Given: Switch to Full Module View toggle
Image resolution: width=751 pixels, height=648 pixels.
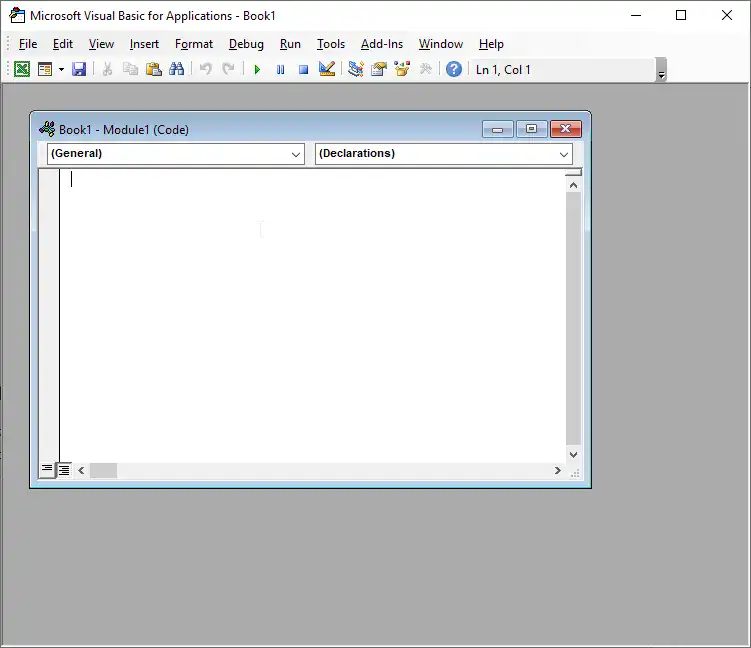Looking at the screenshot, I should pyautogui.click(x=64, y=470).
